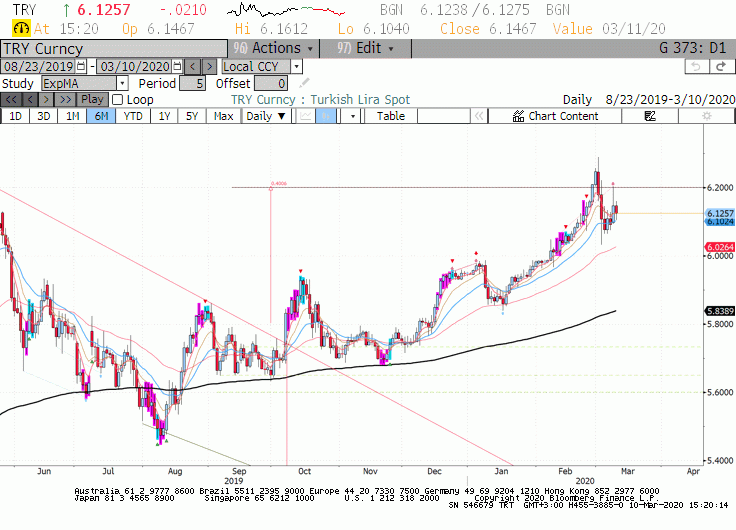
Task: Step back one with single-left playback arrow
Action: coord(30,100)
